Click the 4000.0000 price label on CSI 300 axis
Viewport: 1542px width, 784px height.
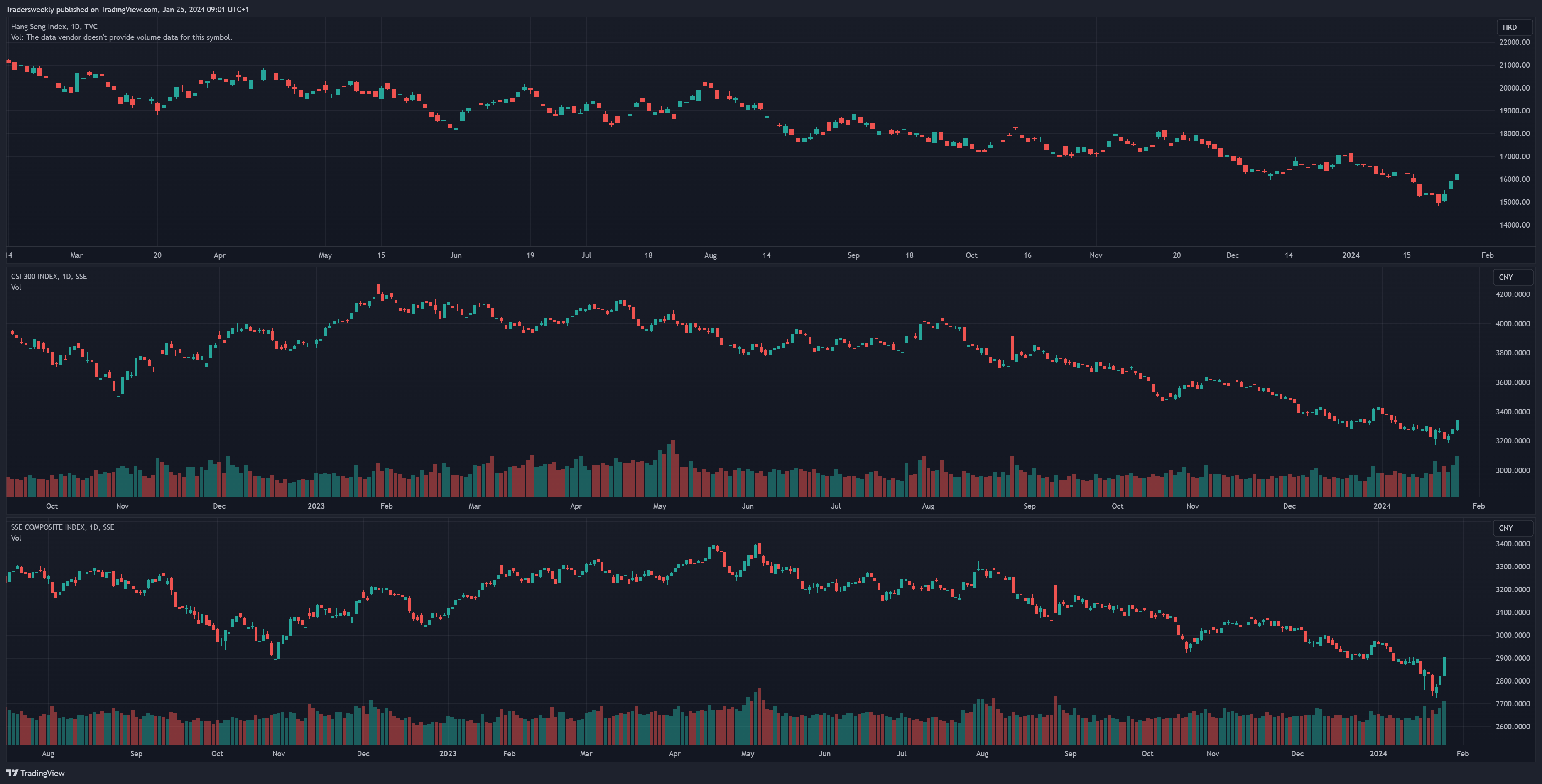pyautogui.click(x=1513, y=324)
